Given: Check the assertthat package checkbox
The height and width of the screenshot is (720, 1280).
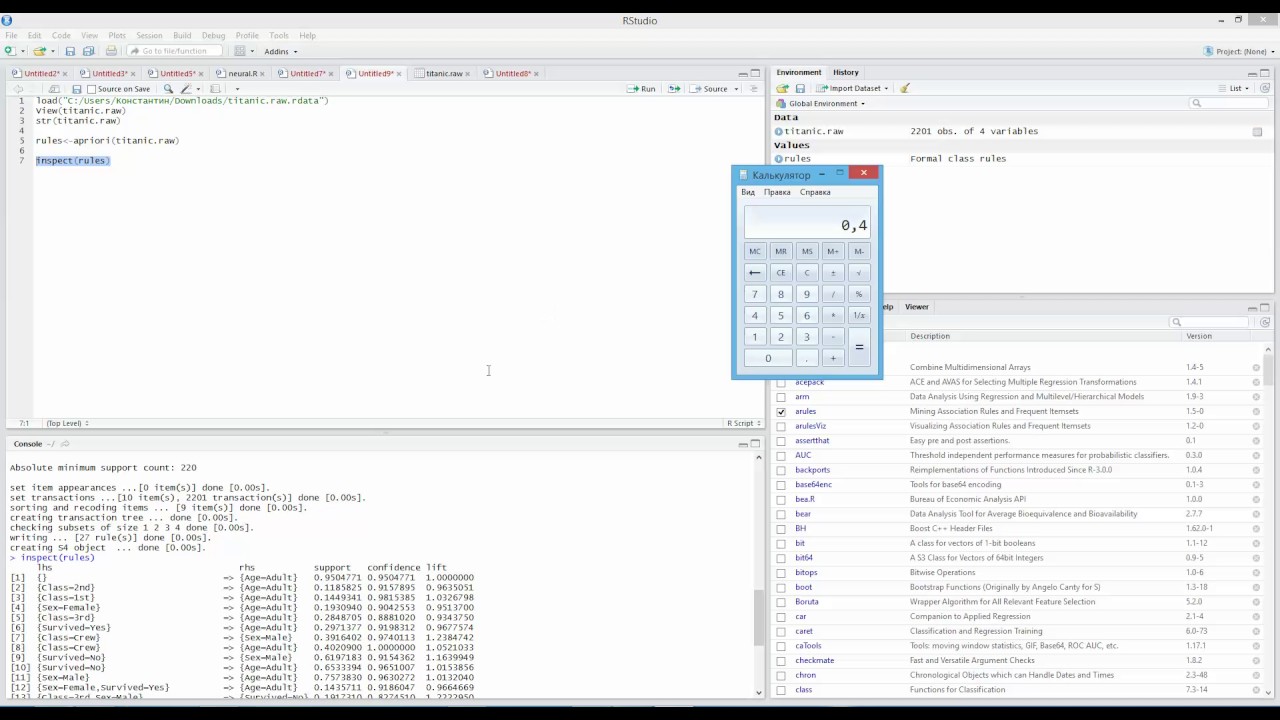Looking at the screenshot, I should [781, 441].
